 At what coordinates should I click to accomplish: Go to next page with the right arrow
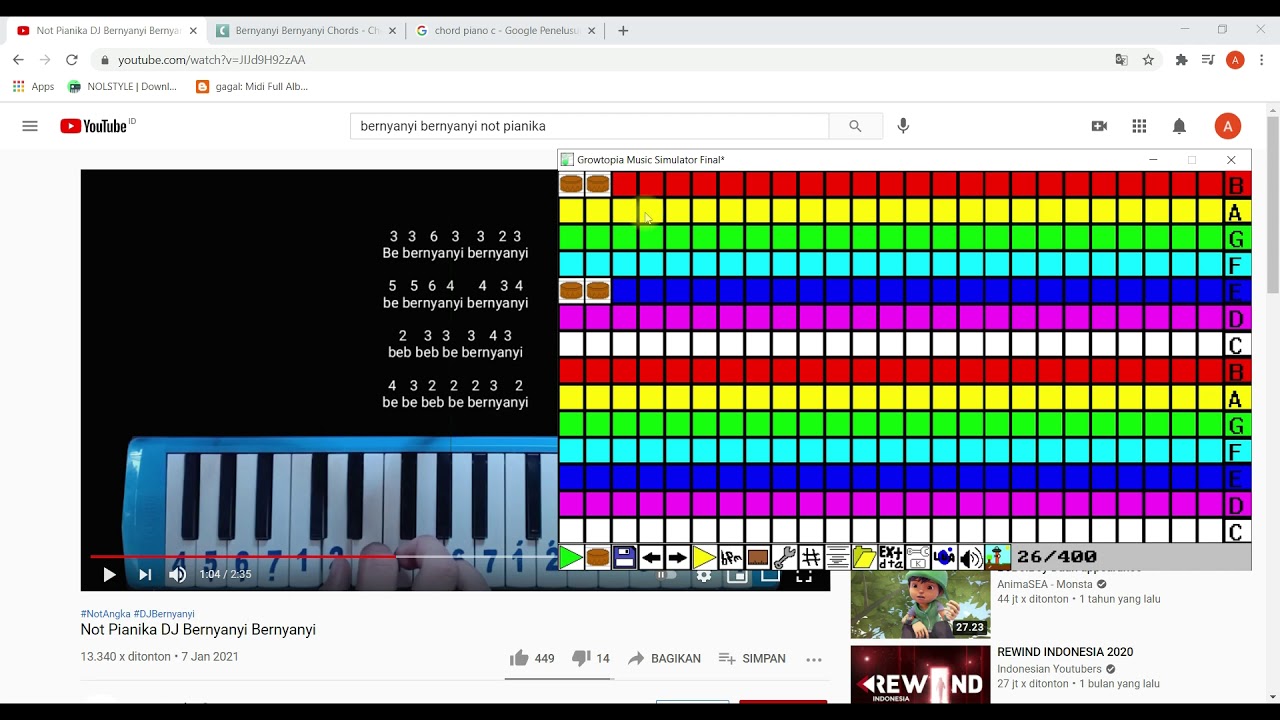pyautogui.click(x=678, y=557)
